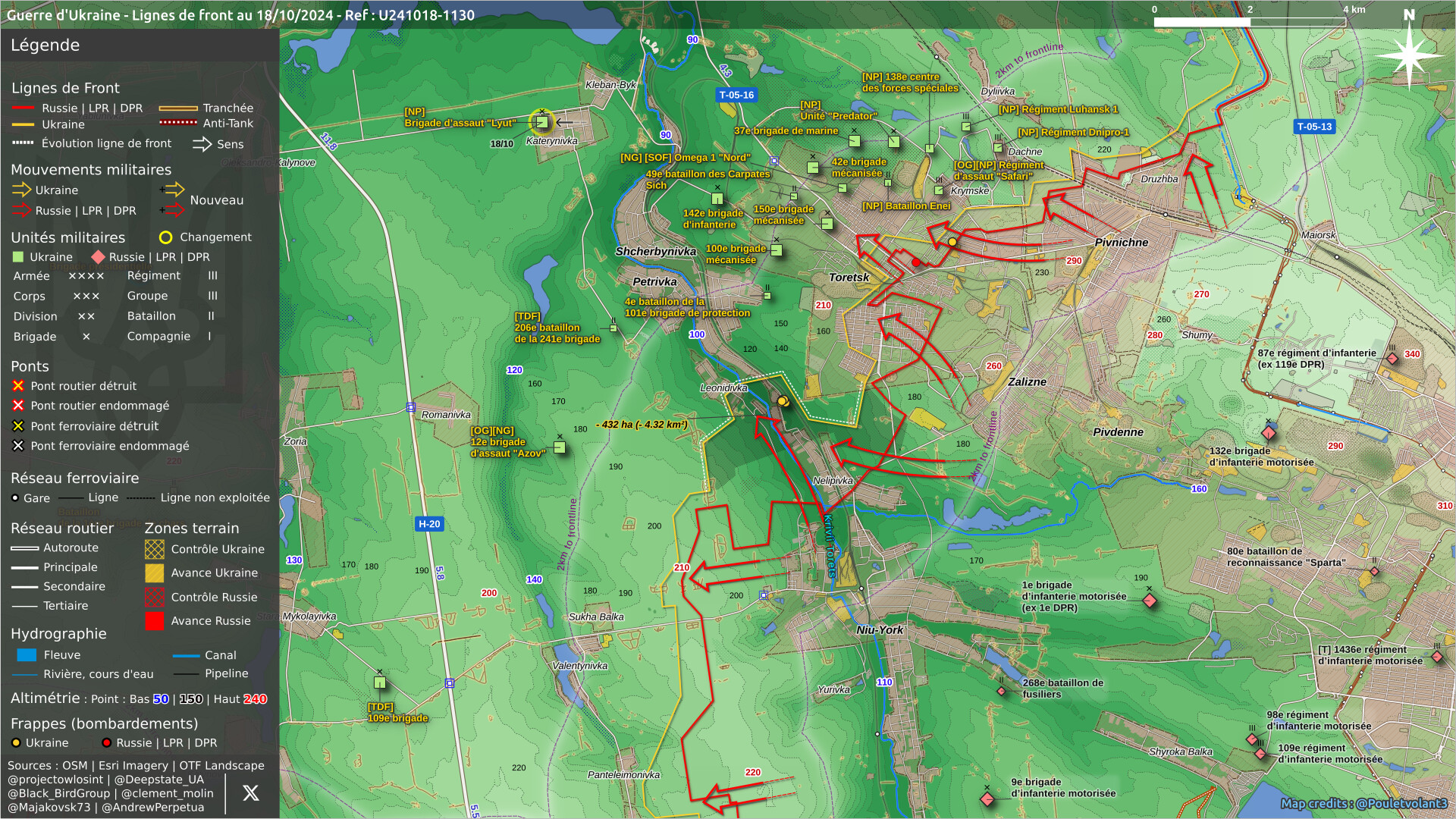The image size is (1456, 819).
Task: Click the 132e brigade red diamond marker
Action: (x=1268, y=433)
